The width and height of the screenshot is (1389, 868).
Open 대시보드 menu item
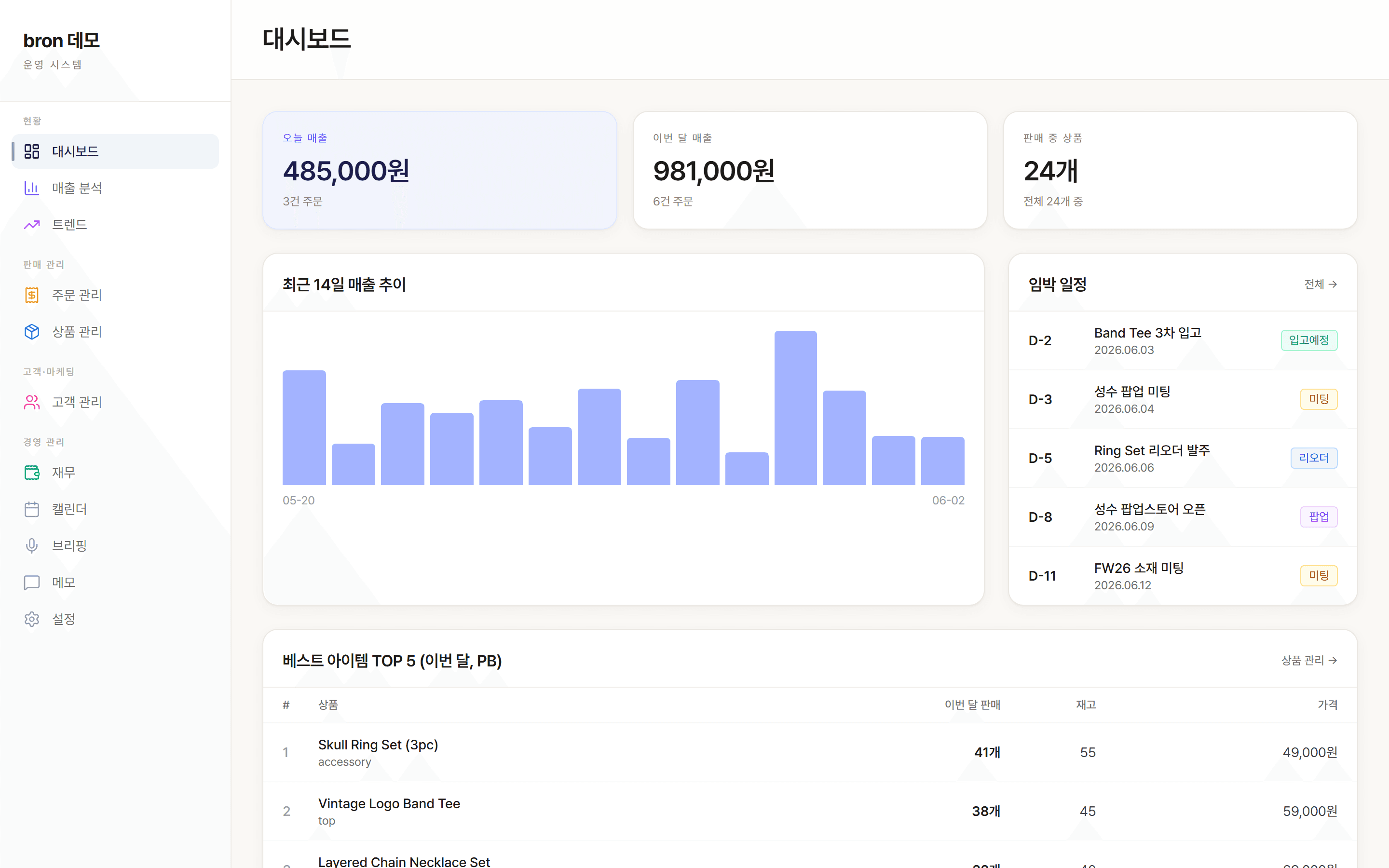tap(115, 151)
